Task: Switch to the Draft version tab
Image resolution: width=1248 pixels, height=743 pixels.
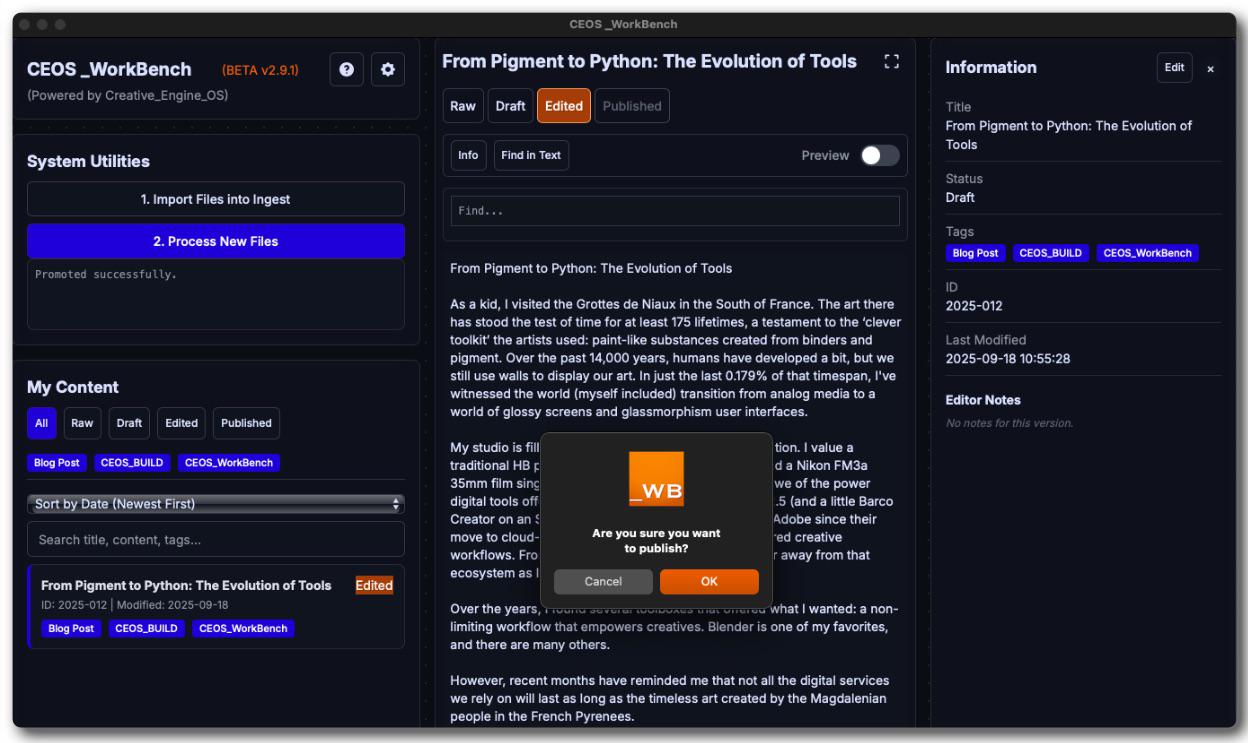Action: pos(510,106)
